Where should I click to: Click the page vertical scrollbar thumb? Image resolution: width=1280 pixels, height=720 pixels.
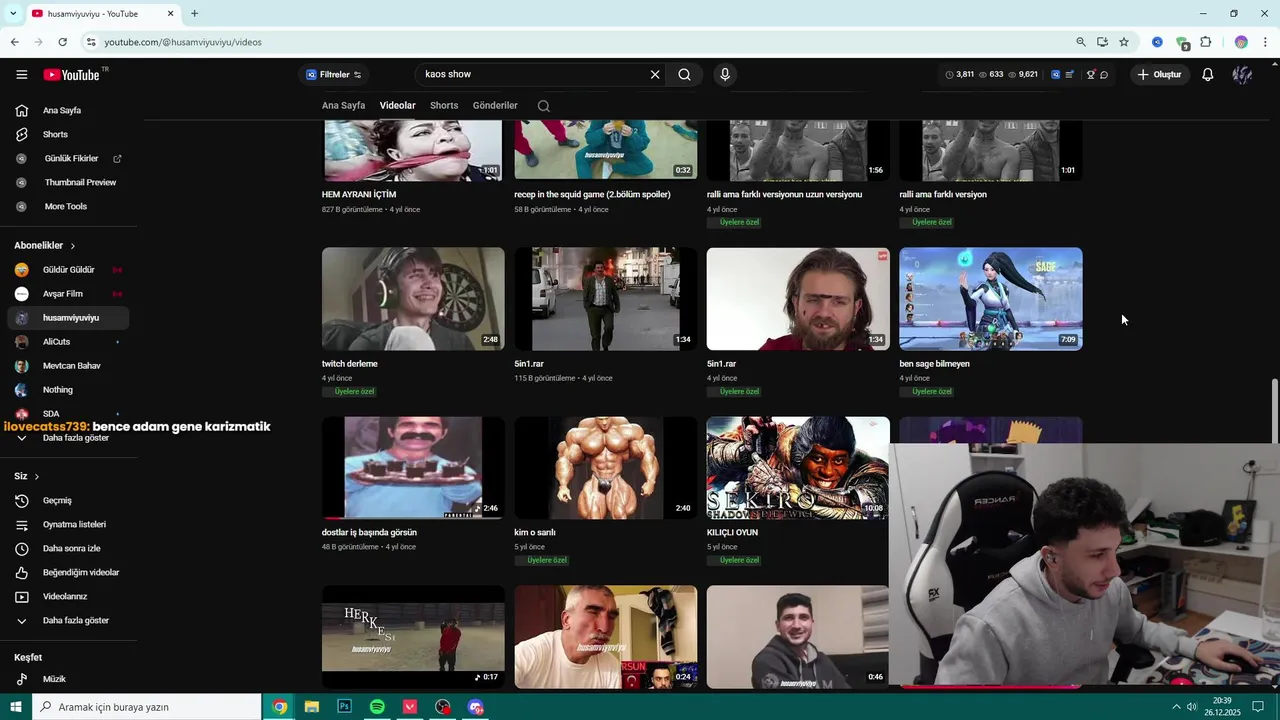pos(1274,410)
